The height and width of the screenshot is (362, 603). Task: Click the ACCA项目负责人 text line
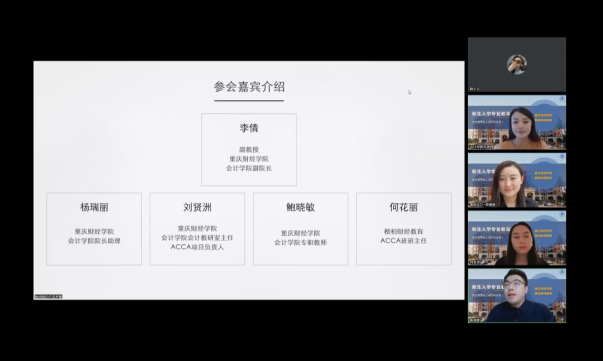click(x=197, y=247)
